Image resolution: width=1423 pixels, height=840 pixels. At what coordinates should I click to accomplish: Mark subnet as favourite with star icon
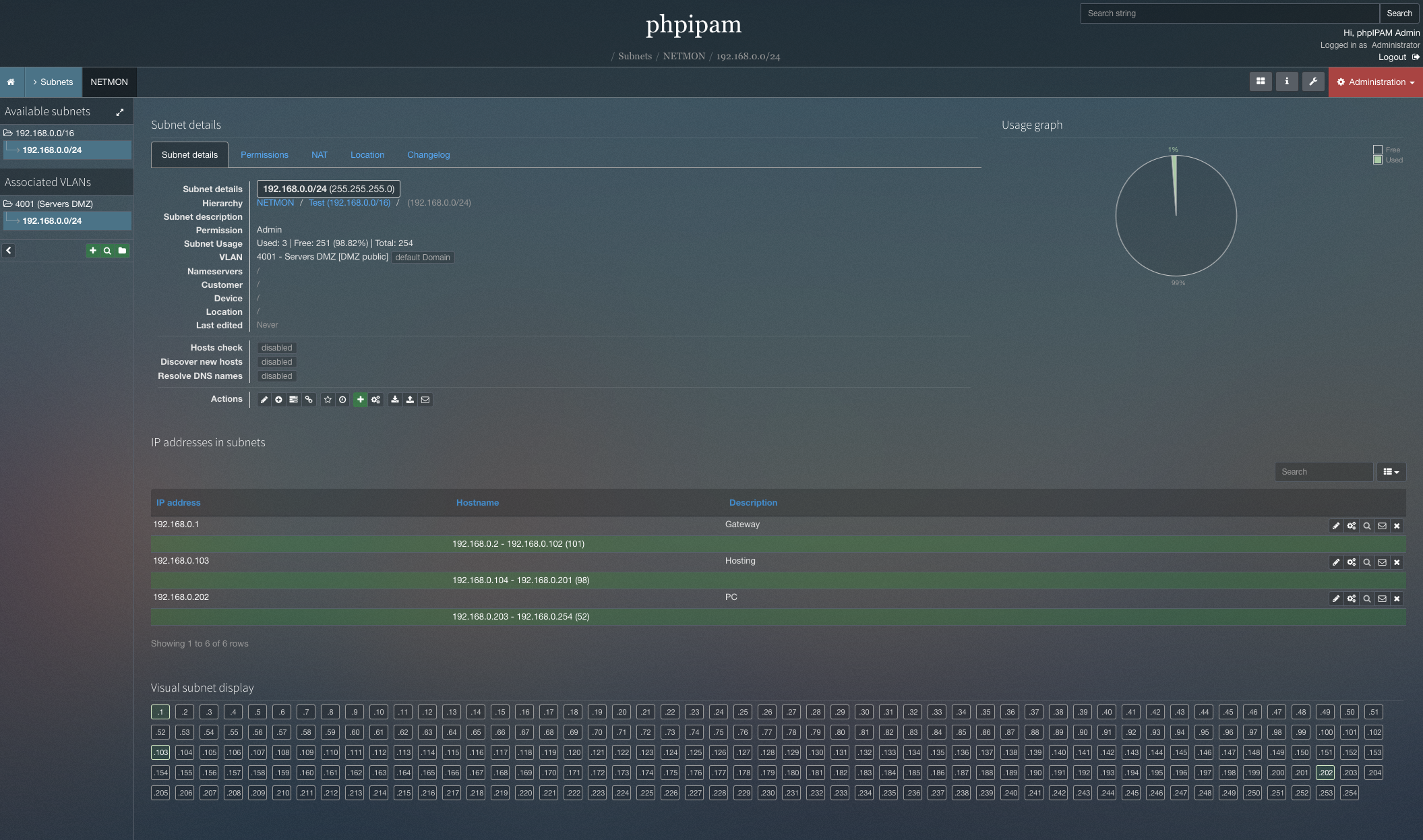coord(328,400)
